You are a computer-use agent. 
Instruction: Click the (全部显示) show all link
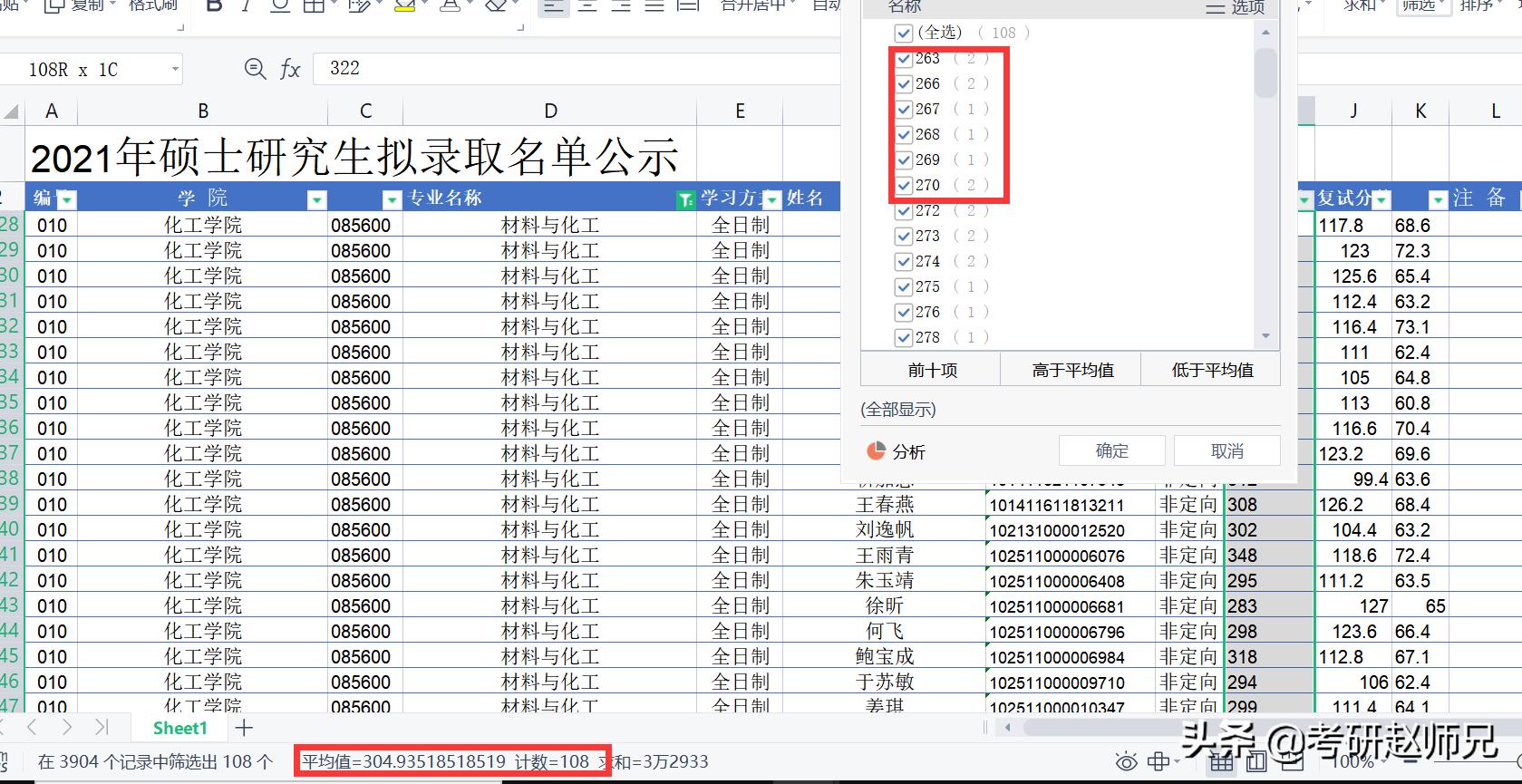[898, 410]
